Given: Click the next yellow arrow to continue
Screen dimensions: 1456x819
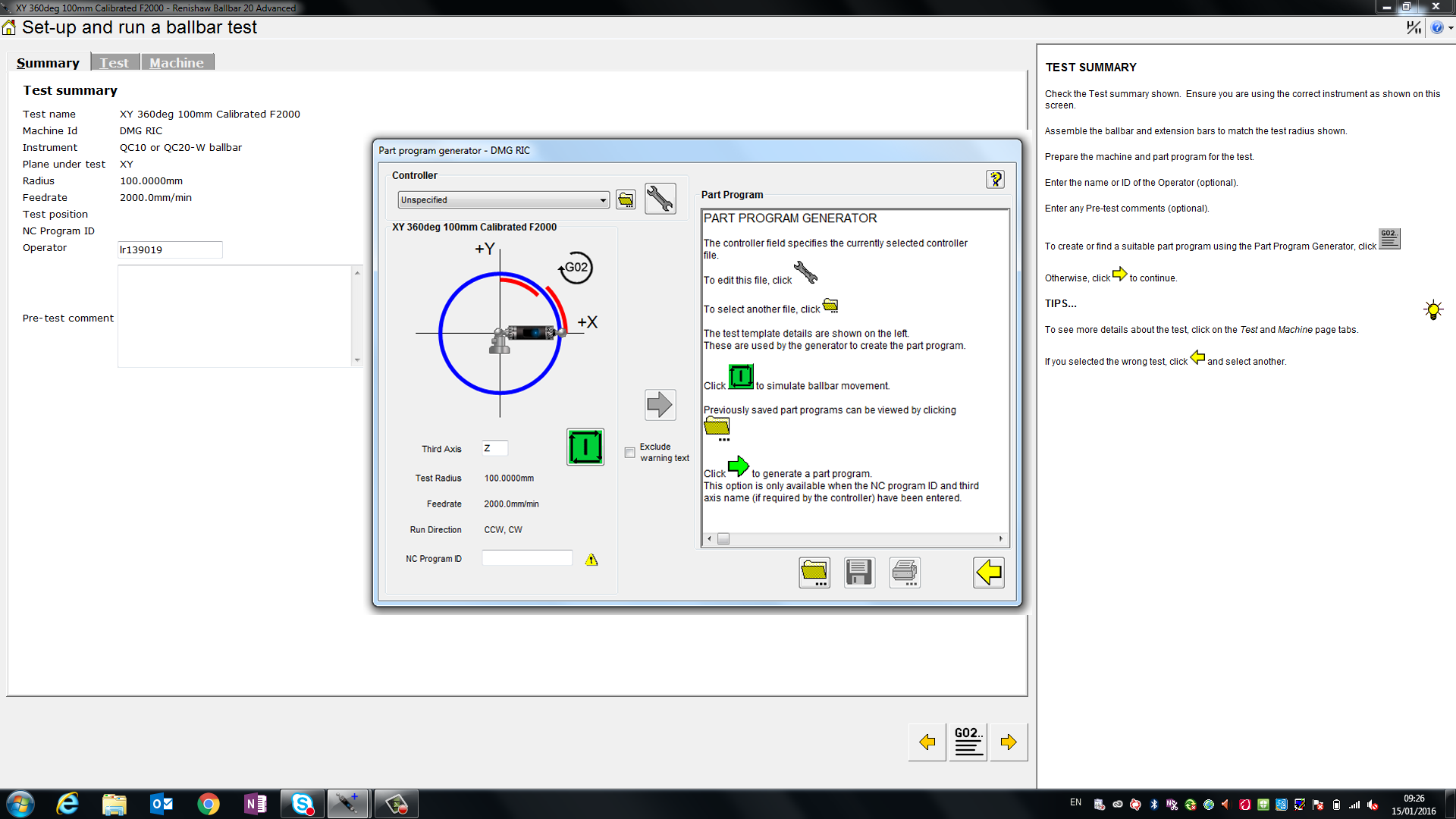Looking at the screenshot, I should 1009,742.
